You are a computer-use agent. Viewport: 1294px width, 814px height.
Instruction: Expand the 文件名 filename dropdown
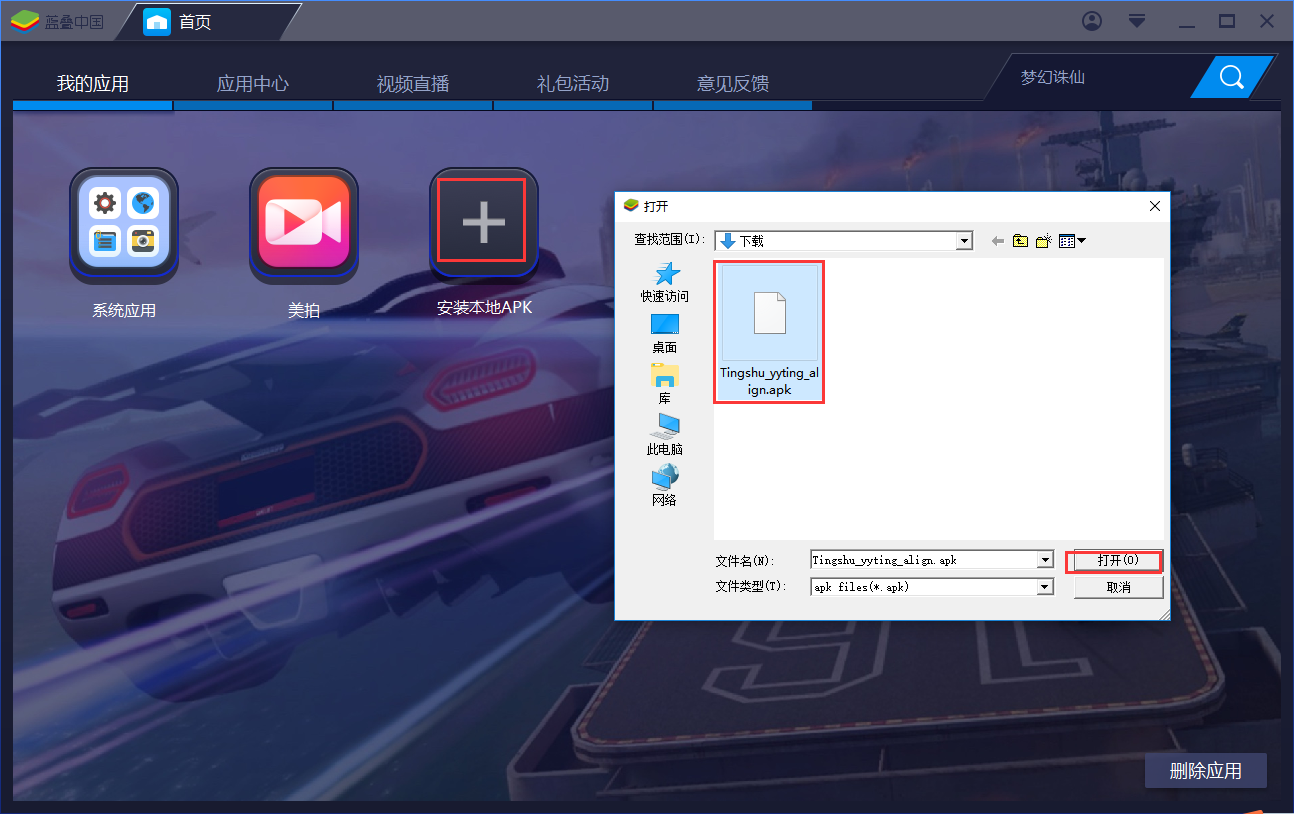click(1044, 559)
